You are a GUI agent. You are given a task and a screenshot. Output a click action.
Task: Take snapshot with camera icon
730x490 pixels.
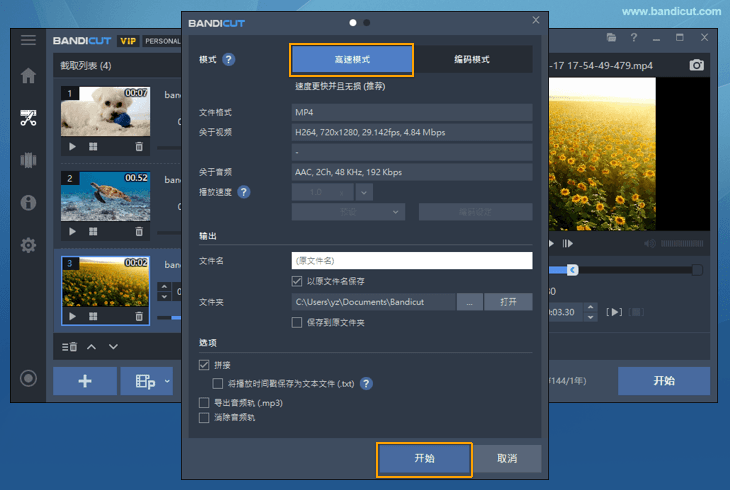[x=696, y=65]
